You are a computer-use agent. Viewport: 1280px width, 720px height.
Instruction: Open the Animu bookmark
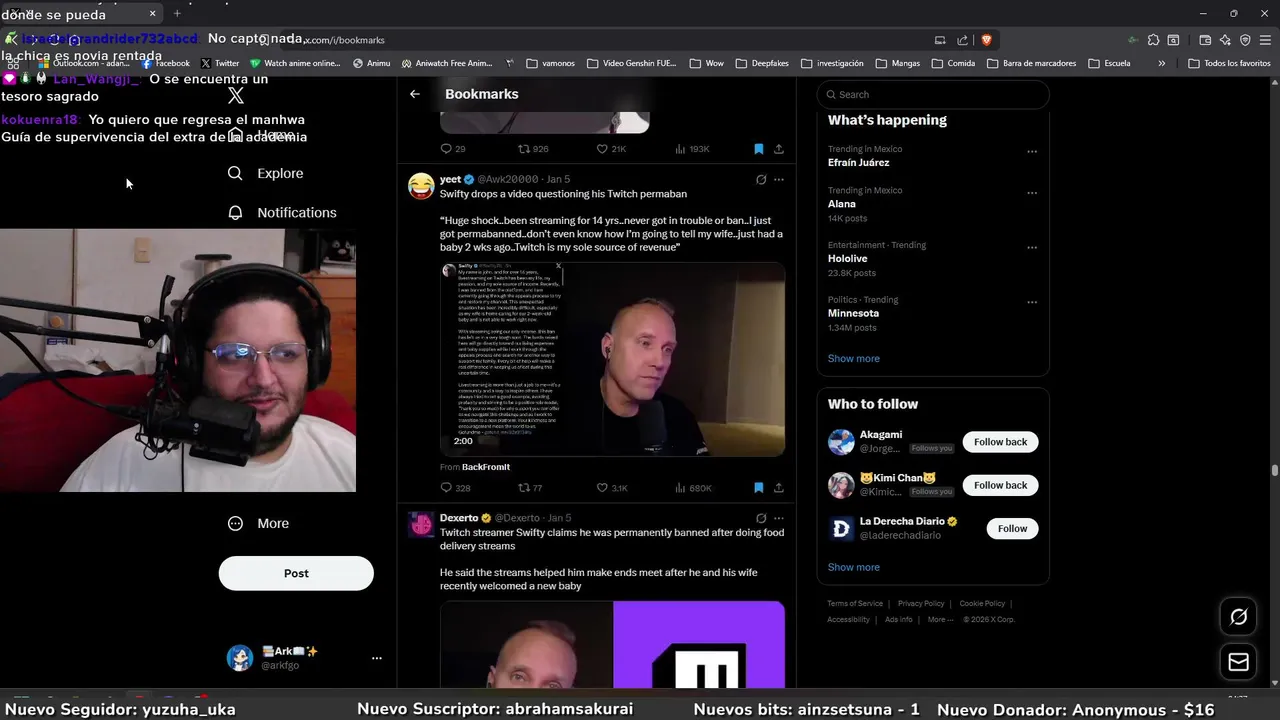(371, 63)
